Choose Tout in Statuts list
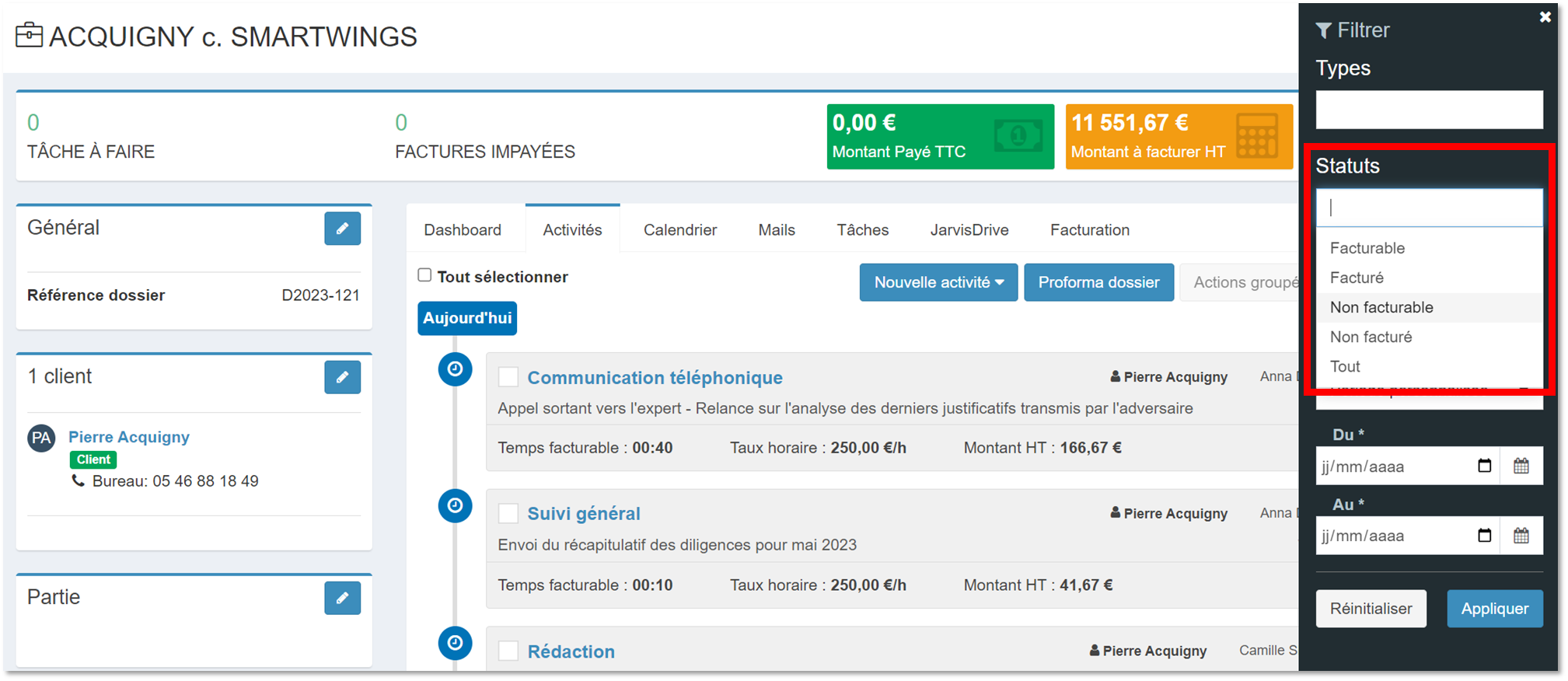The width and height of the screenshot is (1568, 681). coord(1429,366)
